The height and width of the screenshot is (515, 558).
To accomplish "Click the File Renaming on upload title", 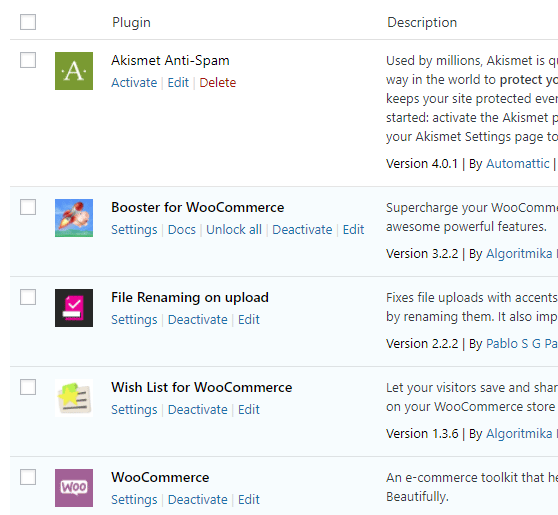I will tap(190, 298).
